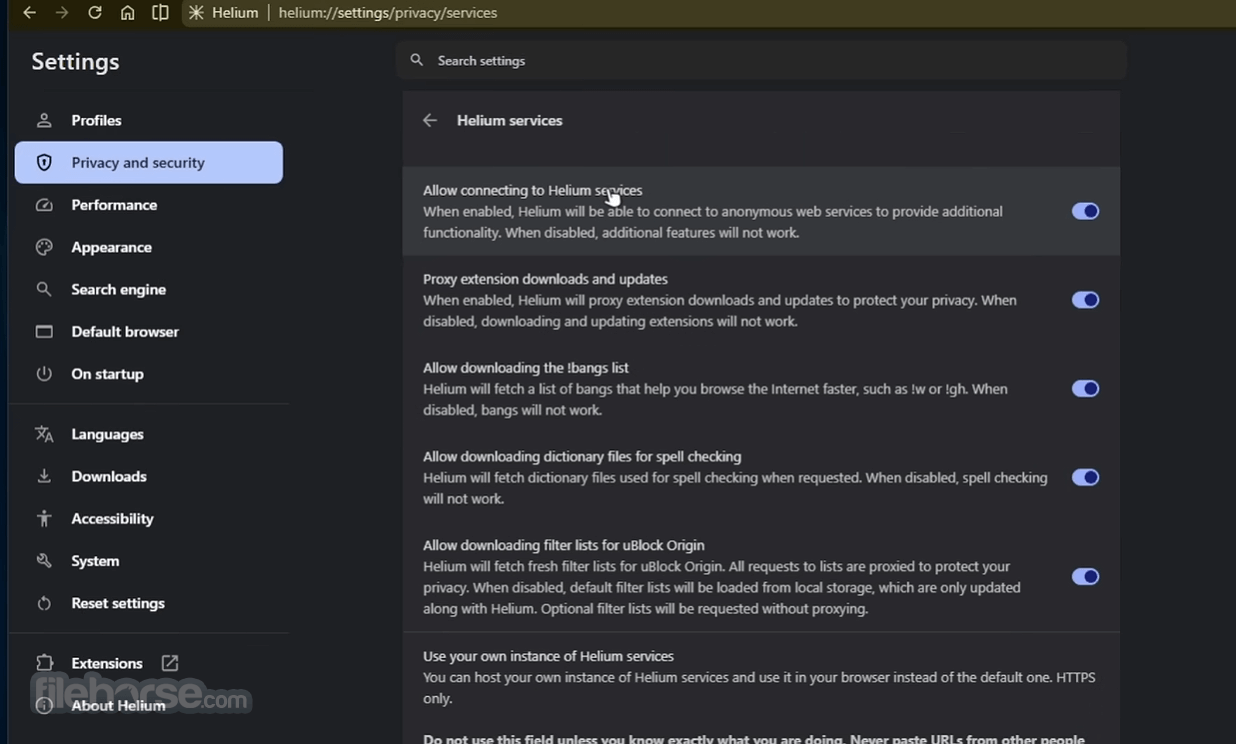Toggle the split view book icon
The width and height of the screenshot is (1236, 744).
(160, 12)
